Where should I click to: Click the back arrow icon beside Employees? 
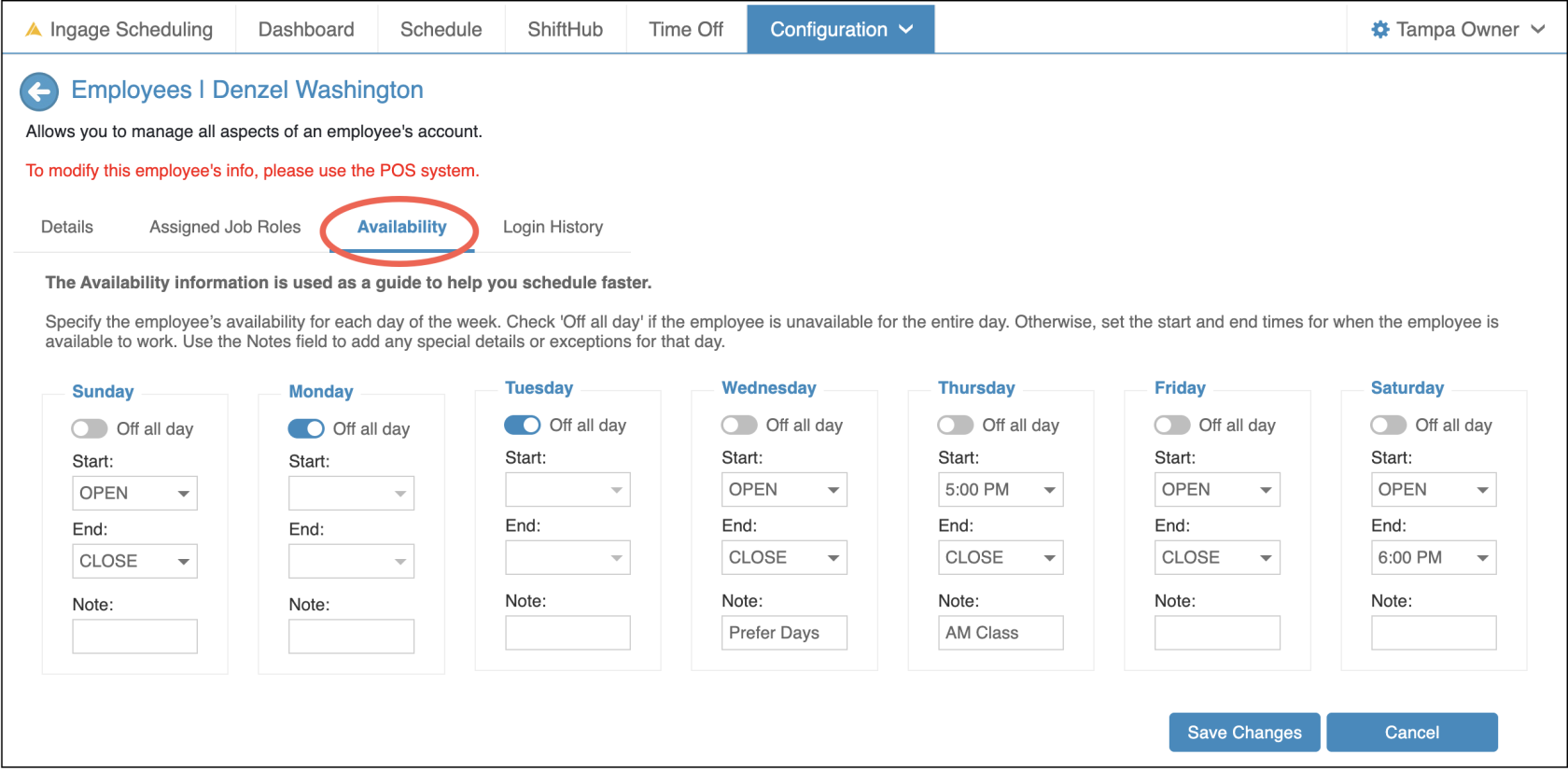pyautogui.click(x=39, y=91)
